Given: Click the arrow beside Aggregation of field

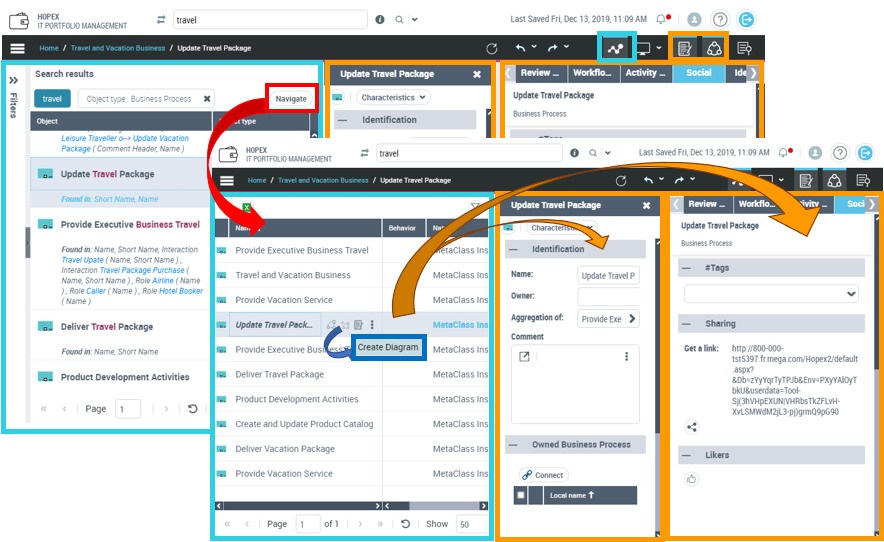Looking at the screenshot, I should point(631,319).
